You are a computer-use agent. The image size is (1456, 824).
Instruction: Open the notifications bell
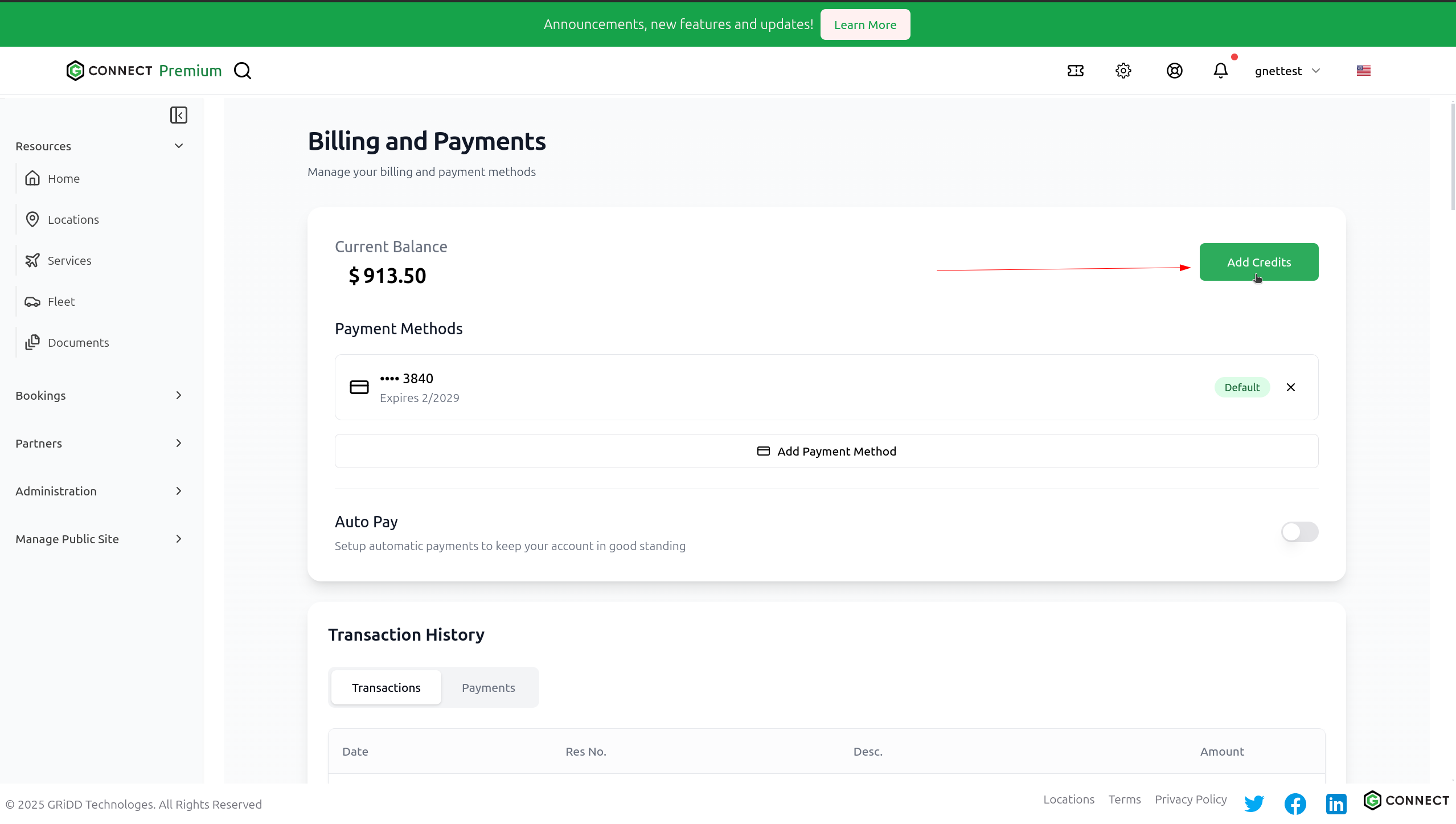pyautogui.click(x=1220, y=71)
